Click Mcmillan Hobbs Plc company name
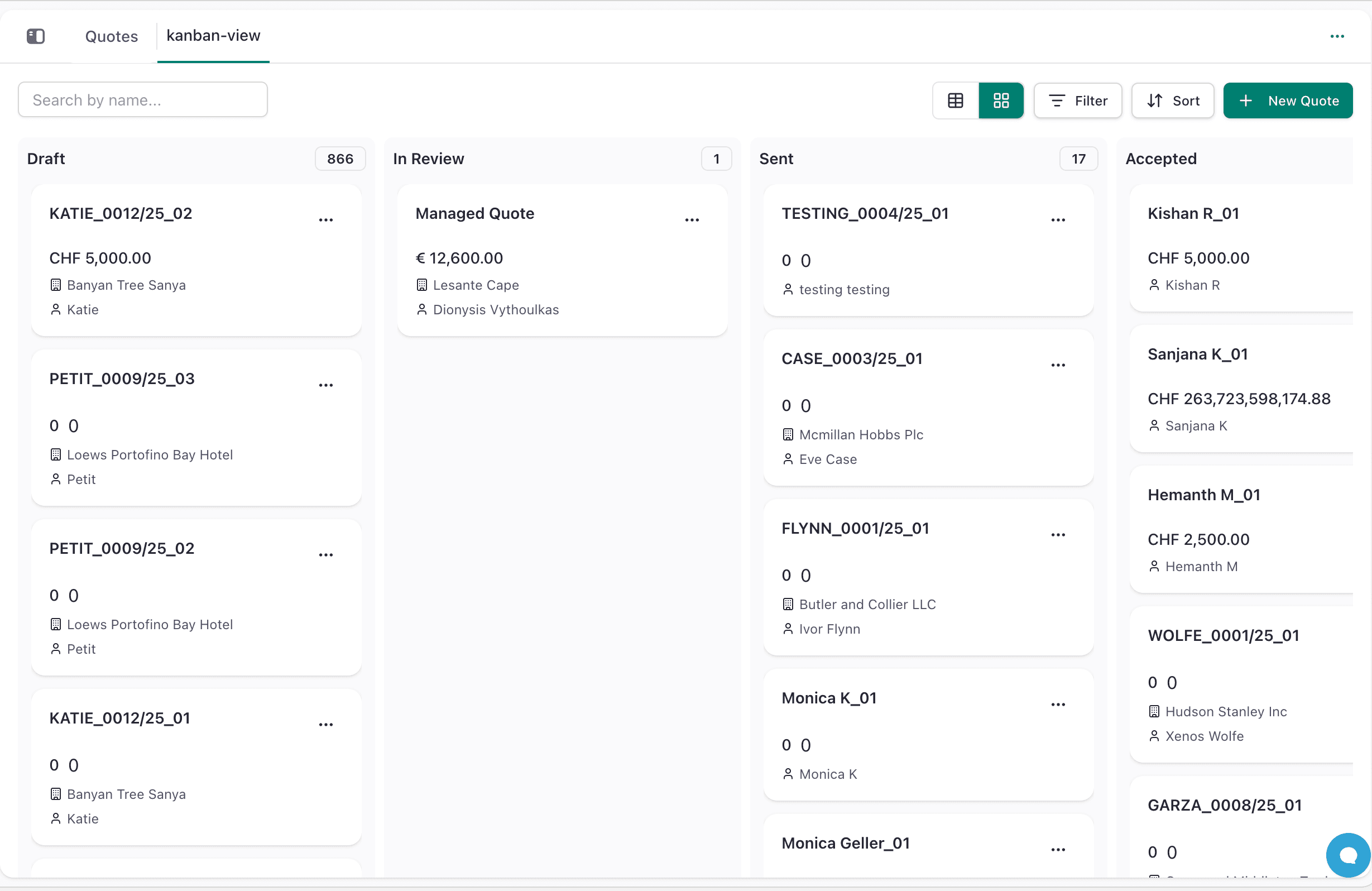1372x891 pixels. [861, 434]
